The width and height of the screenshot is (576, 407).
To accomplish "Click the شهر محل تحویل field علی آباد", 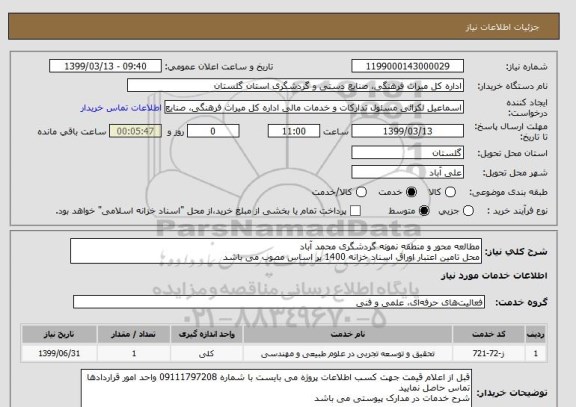I will (407, 172).
